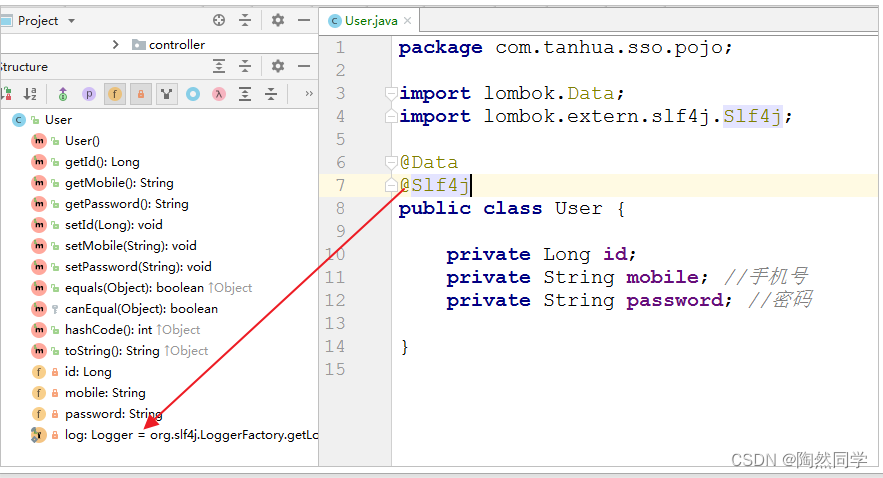Toggle Sort Alphabetically in Structure toolbar

coord(30,94)
